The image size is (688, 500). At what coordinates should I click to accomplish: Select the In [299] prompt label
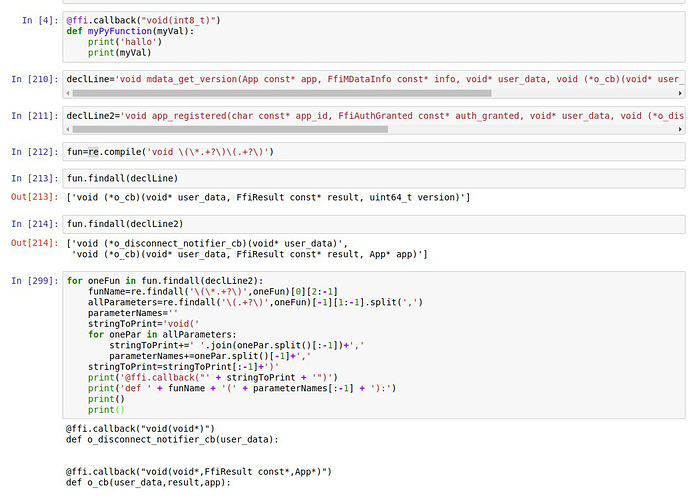[x=31, y=281]
